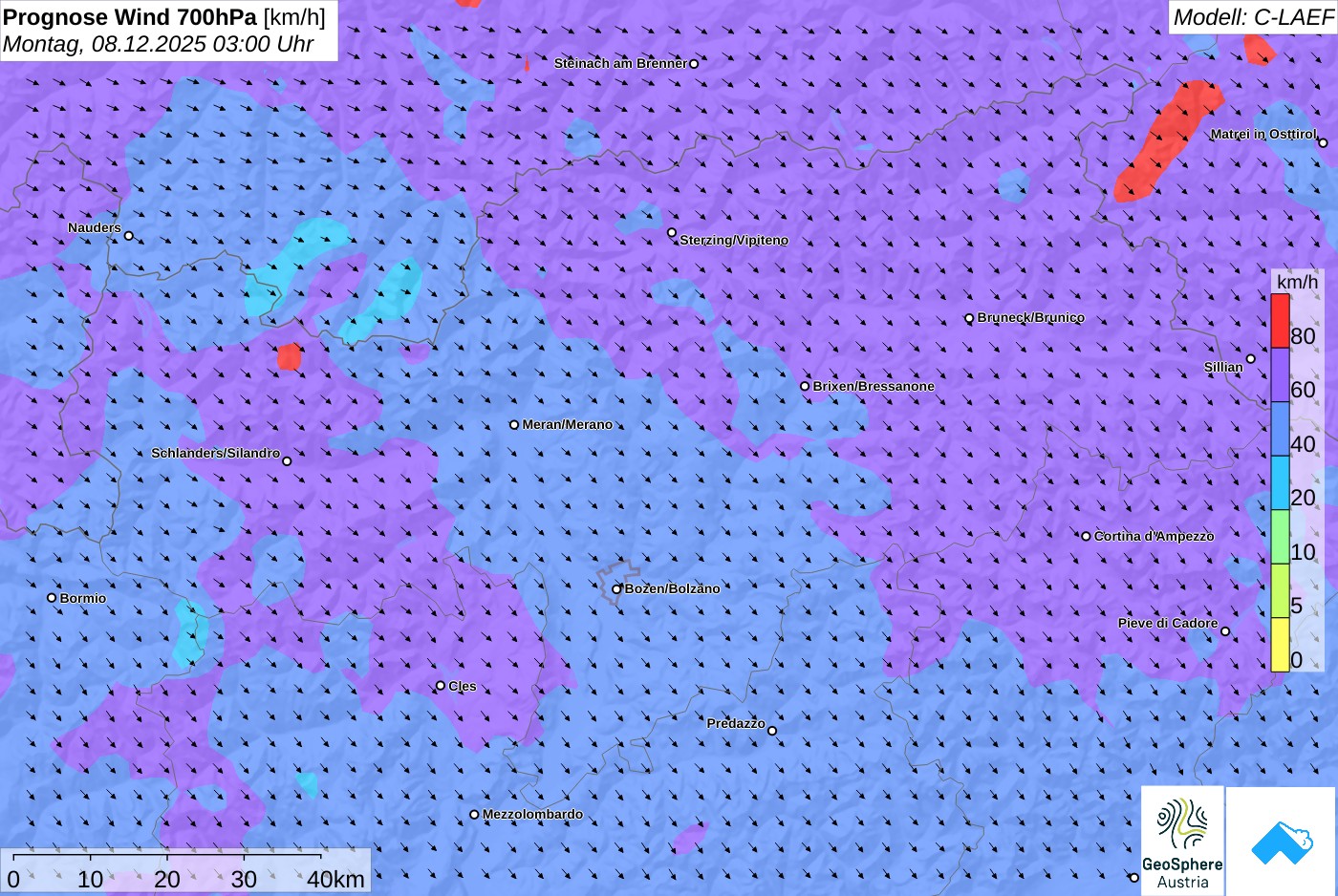Click the cyan low-wind patch near Bormio

[x=191, y=633]
